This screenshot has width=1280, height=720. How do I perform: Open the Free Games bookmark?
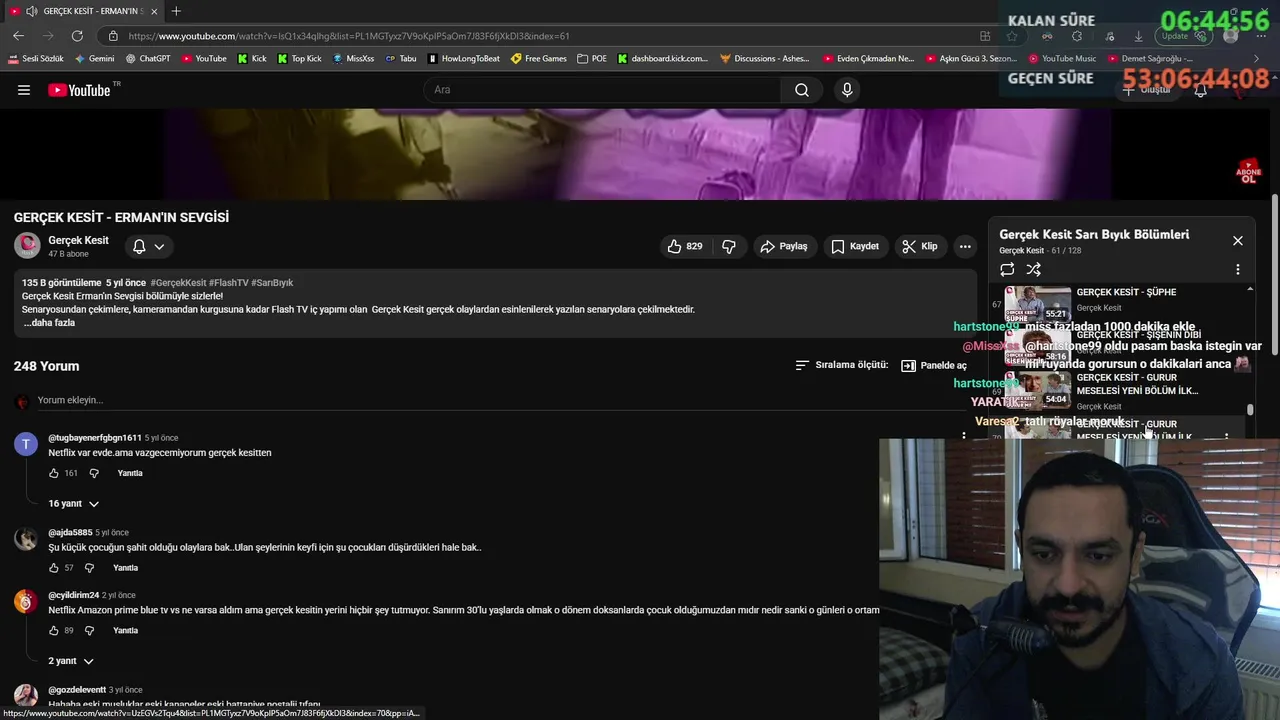pyautogui.click(x=538, y=59)
